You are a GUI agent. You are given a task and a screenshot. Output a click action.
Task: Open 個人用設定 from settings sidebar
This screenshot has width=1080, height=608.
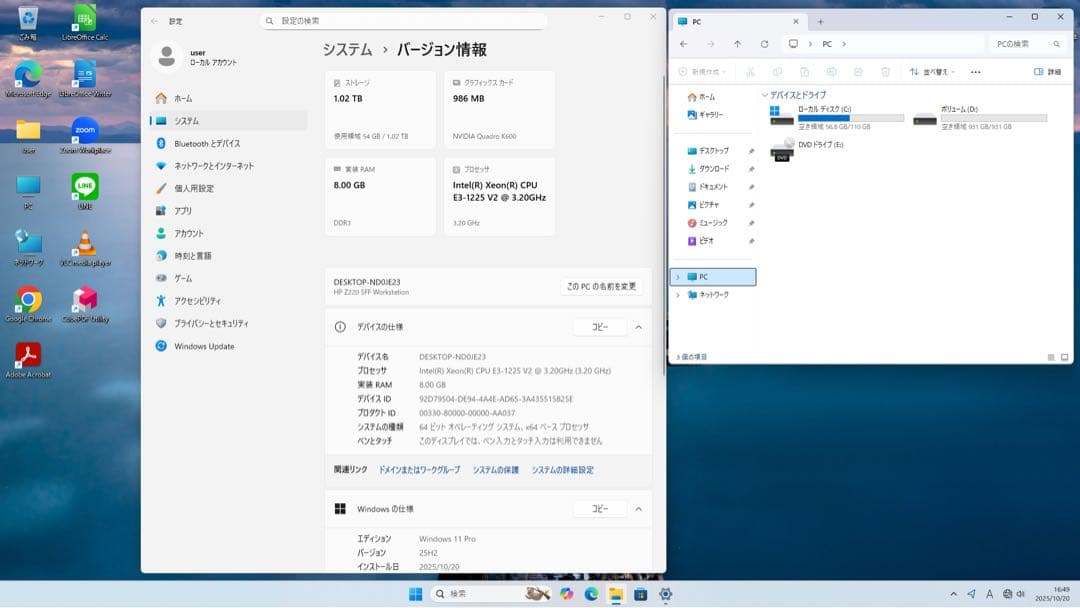click(203, 189)
